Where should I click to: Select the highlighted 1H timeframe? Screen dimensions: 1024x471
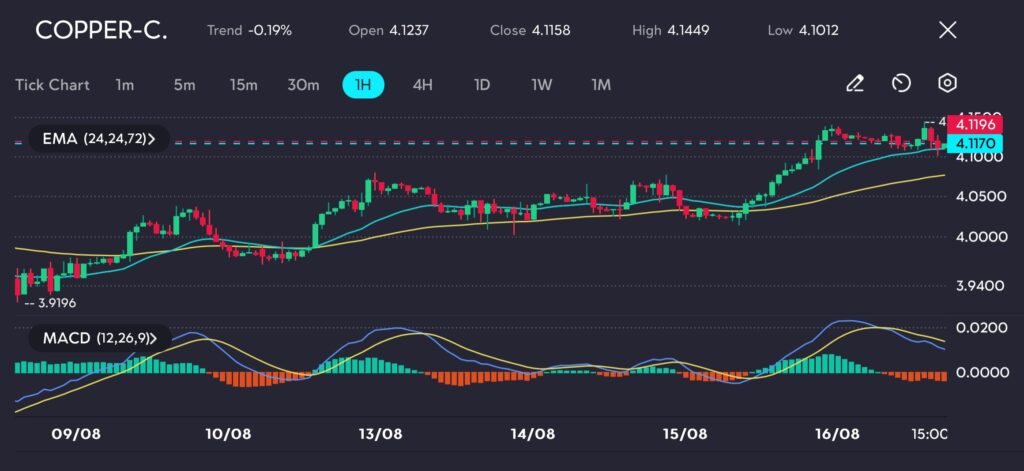point(363,85)
